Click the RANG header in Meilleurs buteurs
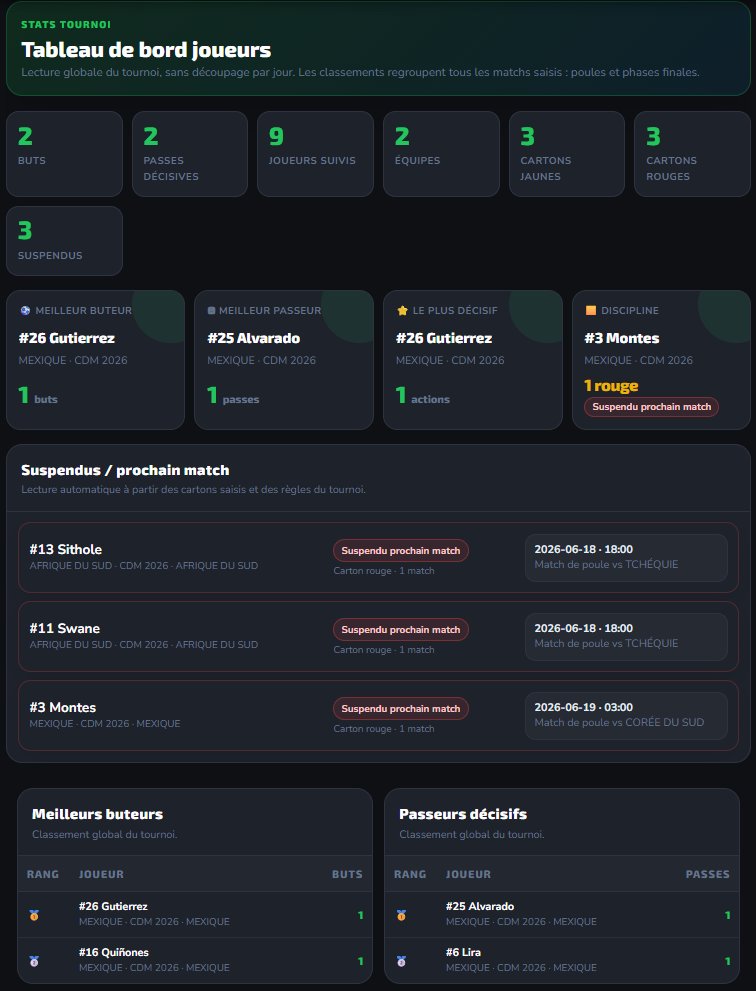This screenshot has height=991, width=756. pyautogui.click(x=43, y=874)
